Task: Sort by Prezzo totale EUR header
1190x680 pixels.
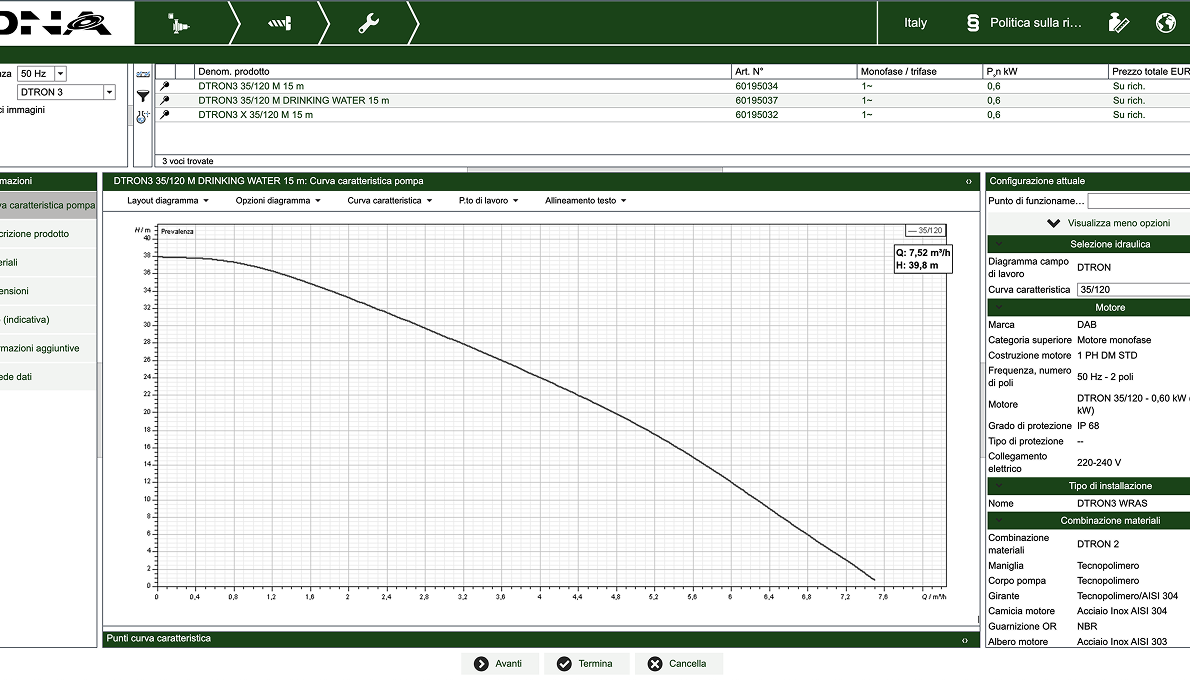Action: (1149, 71)
